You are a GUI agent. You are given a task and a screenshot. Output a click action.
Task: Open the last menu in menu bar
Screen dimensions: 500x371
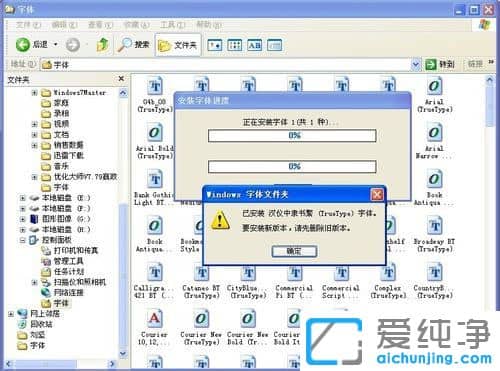[x=209, y=25]
